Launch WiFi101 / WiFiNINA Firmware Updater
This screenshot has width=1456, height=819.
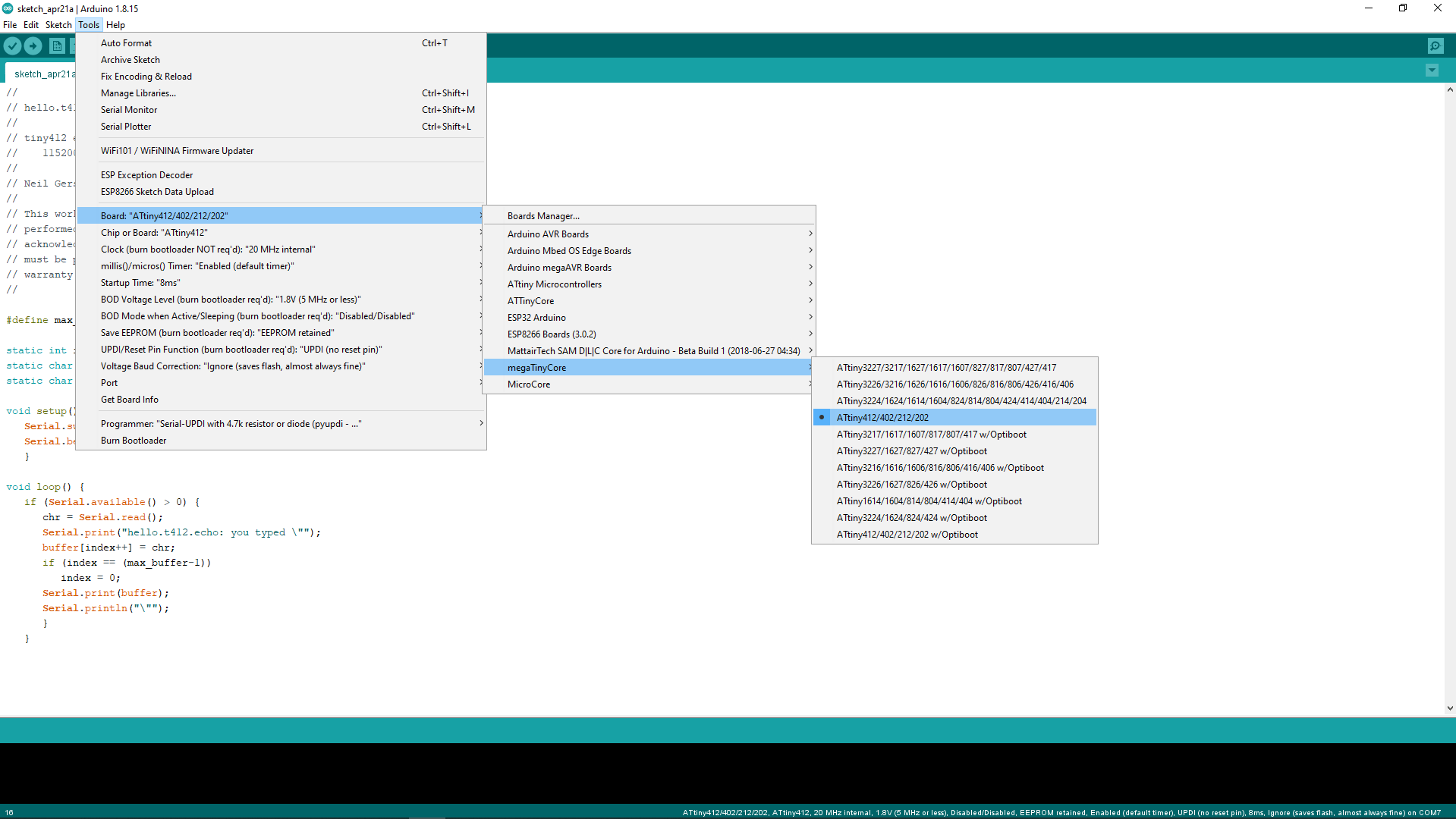[281, 151]
